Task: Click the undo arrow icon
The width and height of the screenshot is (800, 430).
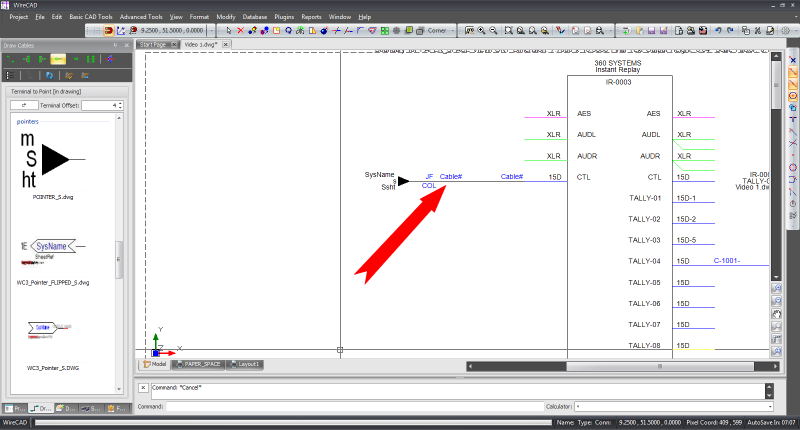Action: point(718,31)
